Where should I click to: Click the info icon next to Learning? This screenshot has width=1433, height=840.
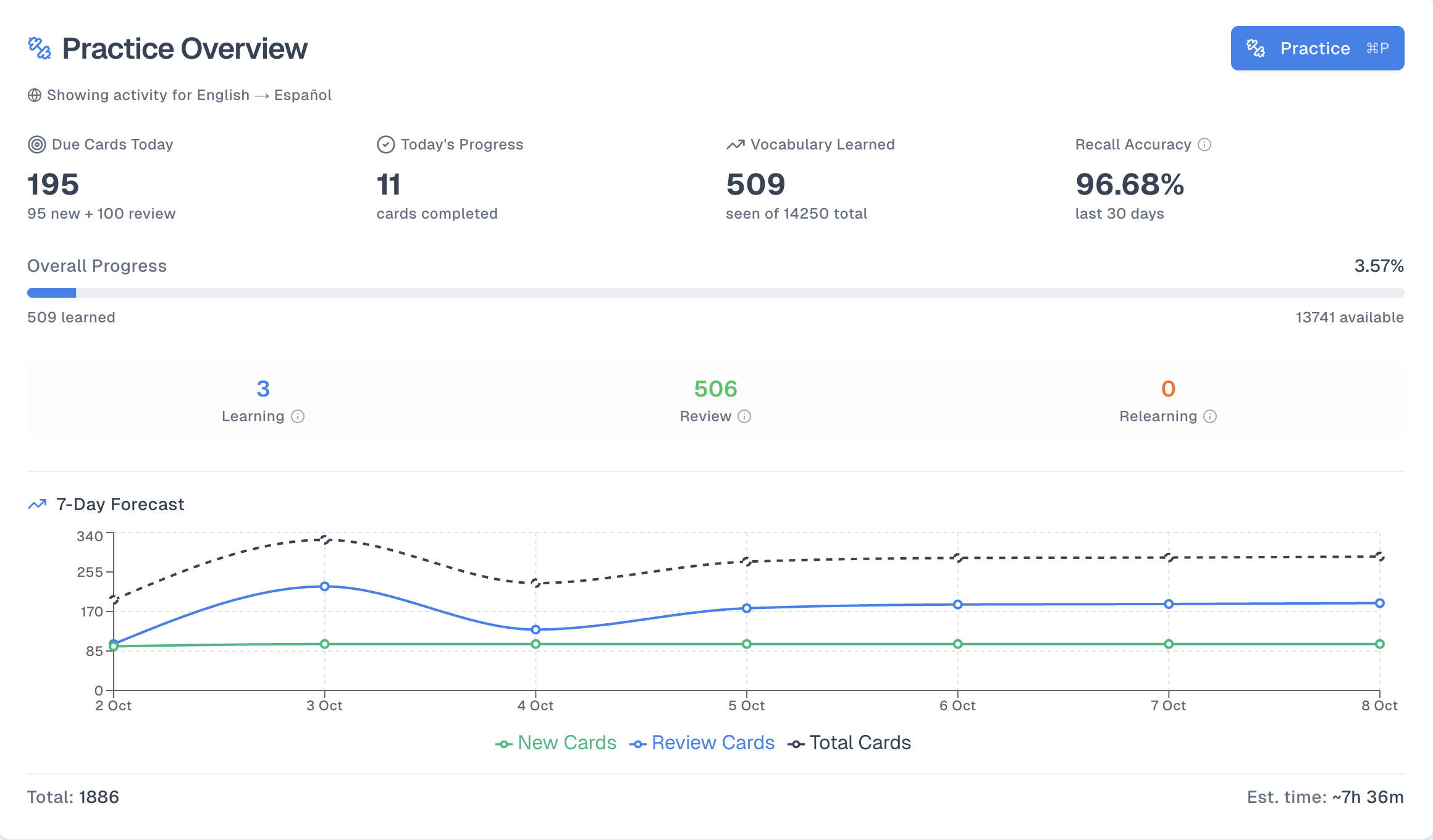(x=298, y=416)
